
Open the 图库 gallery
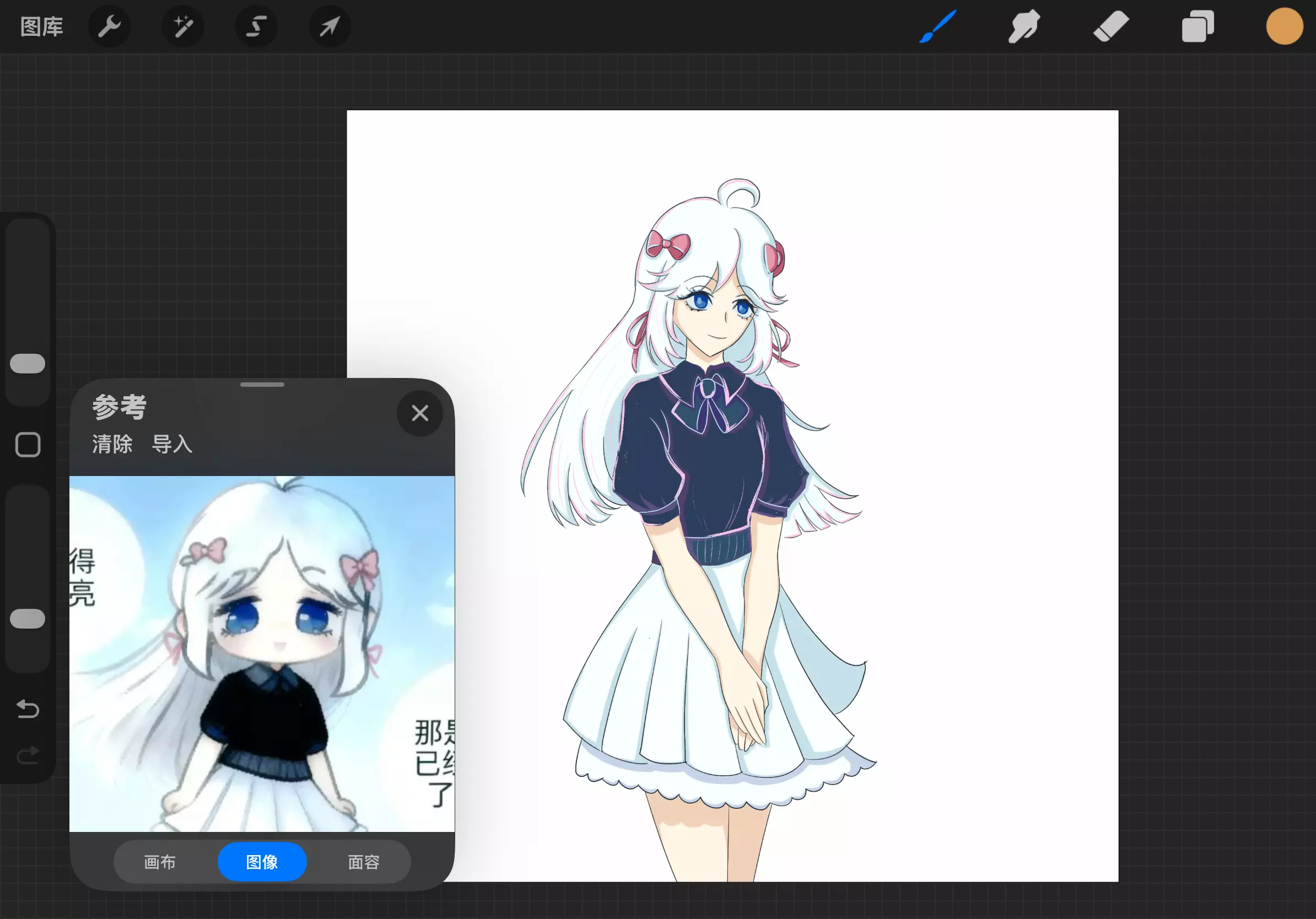click(x=42, y=26)
